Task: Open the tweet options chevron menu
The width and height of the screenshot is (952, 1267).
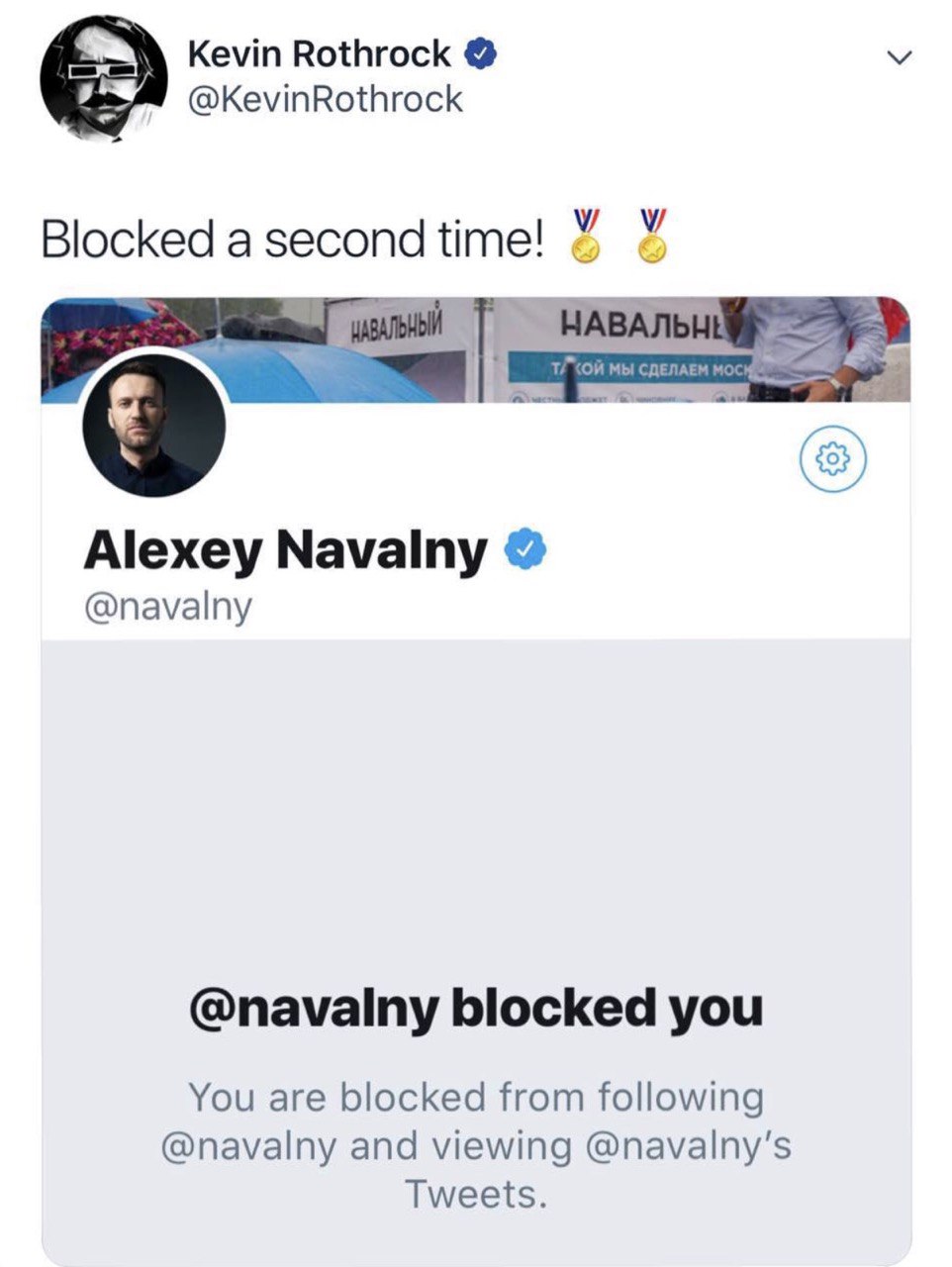Action: coord(898,57)
